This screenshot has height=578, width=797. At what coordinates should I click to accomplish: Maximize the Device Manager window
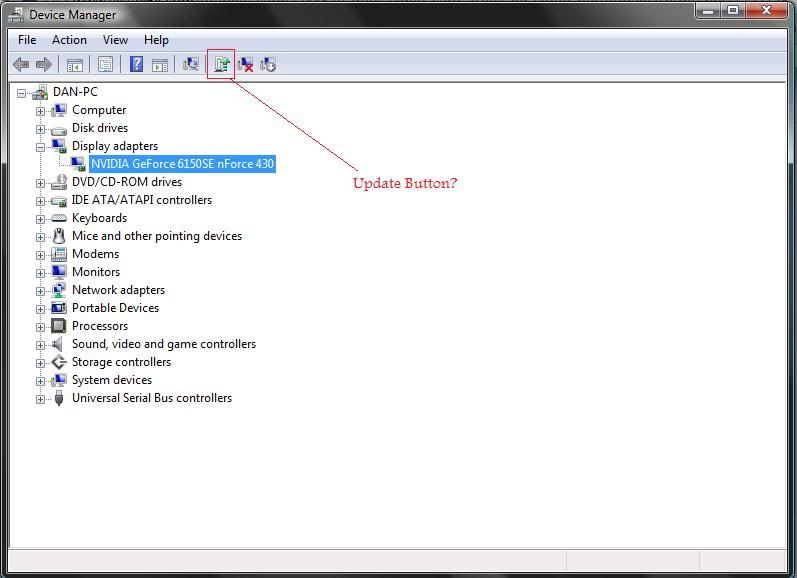[733, 10]
